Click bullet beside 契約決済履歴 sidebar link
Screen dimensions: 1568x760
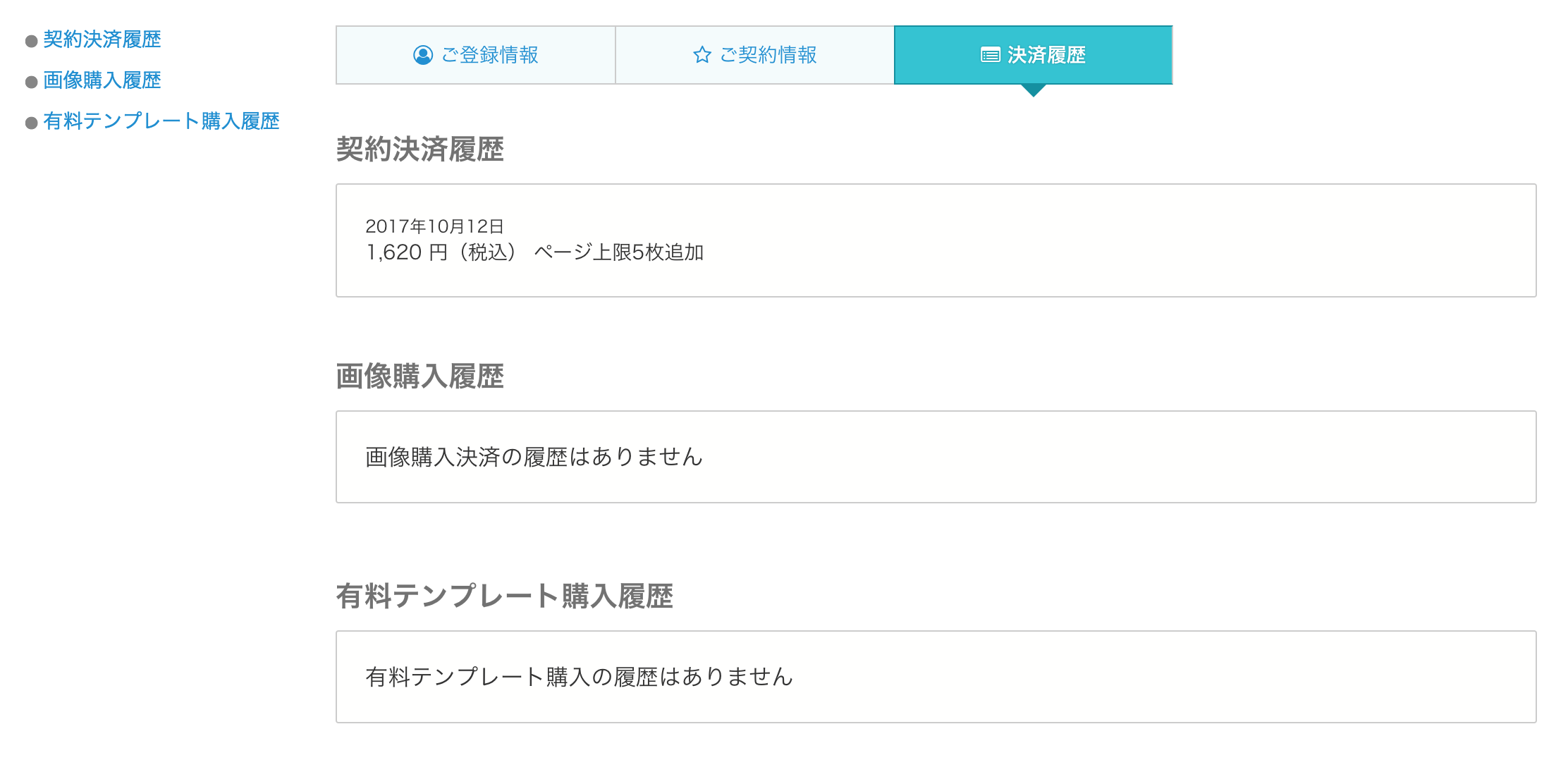[31, 41]
